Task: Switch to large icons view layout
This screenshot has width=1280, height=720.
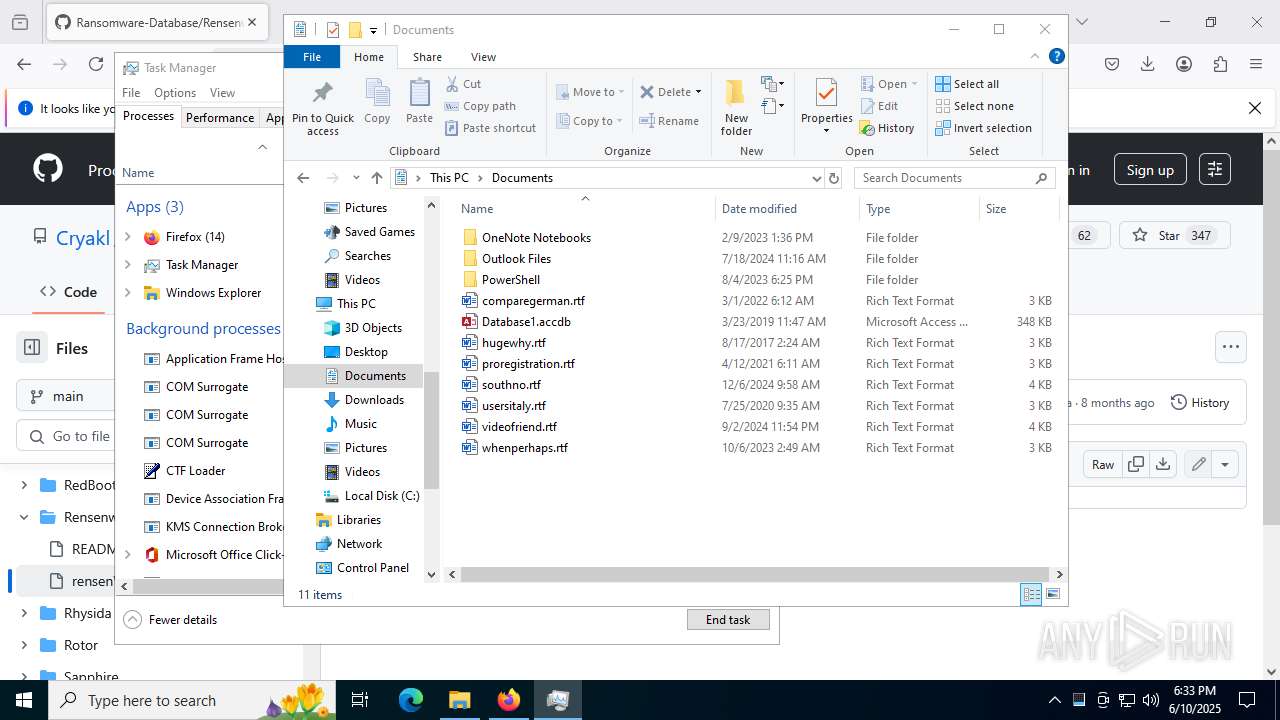Action: point(1052,595)
